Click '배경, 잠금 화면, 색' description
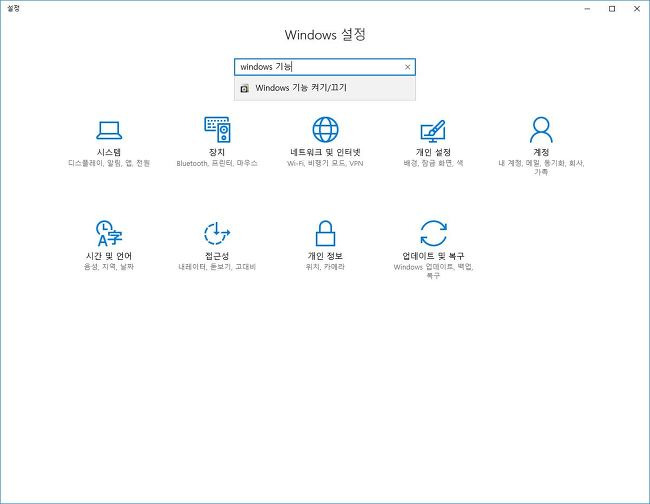 pyautogui.click(x=433, y=163)
